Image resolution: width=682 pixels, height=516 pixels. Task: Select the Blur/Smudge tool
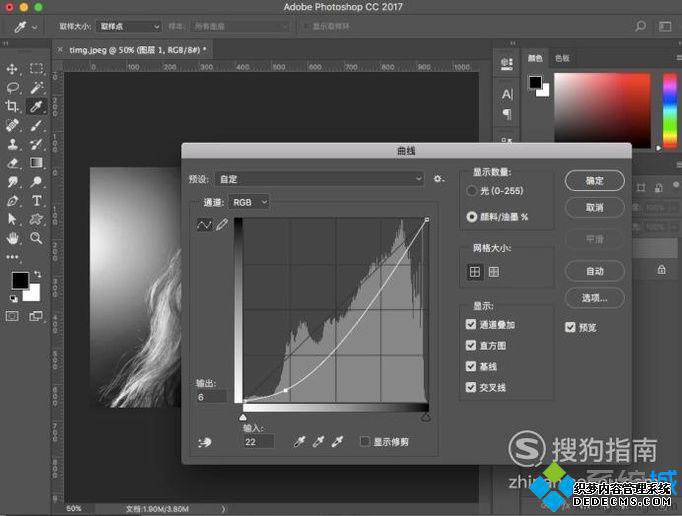[x=12, y=181]
